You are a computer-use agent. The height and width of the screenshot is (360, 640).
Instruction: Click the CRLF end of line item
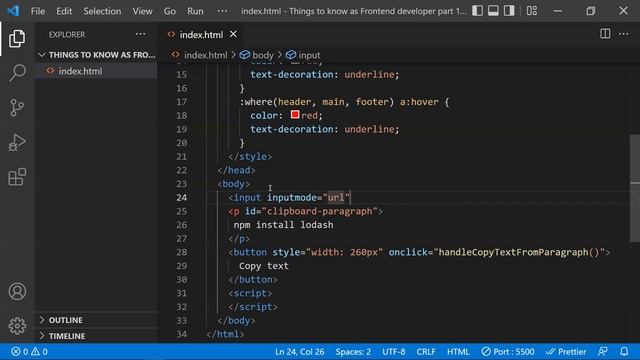(x=426, y=351)
